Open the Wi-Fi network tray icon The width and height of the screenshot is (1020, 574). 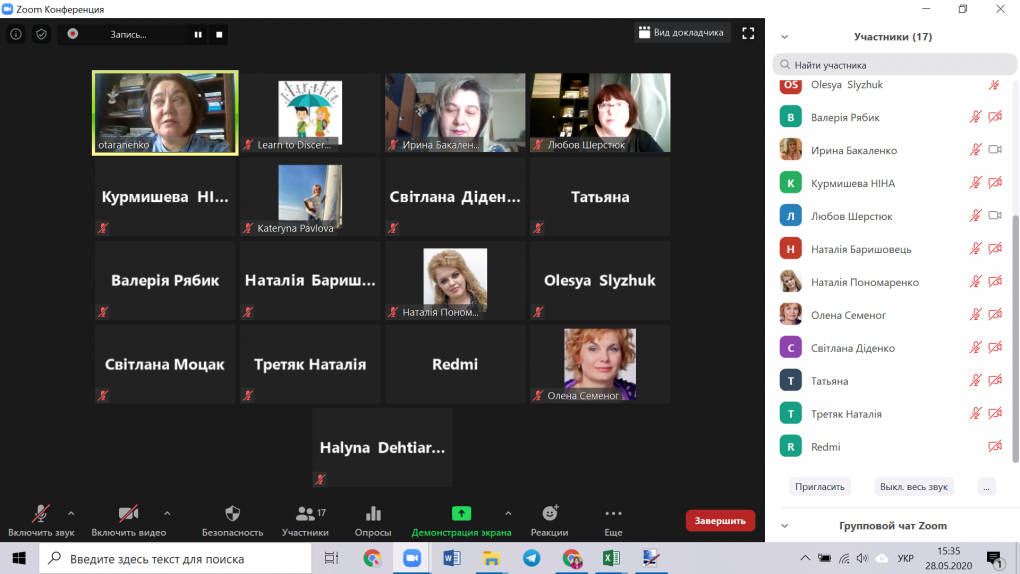tap(844, 558)
